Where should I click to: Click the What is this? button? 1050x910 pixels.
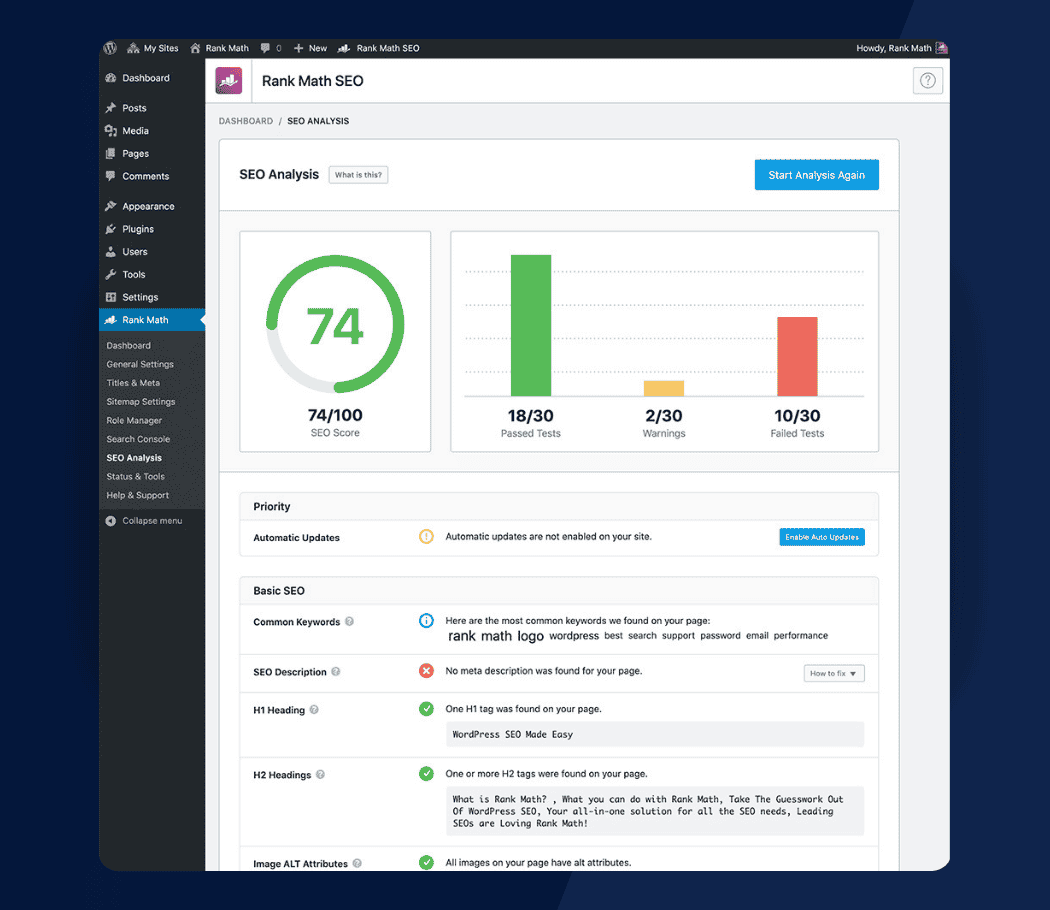pos(358,175)
